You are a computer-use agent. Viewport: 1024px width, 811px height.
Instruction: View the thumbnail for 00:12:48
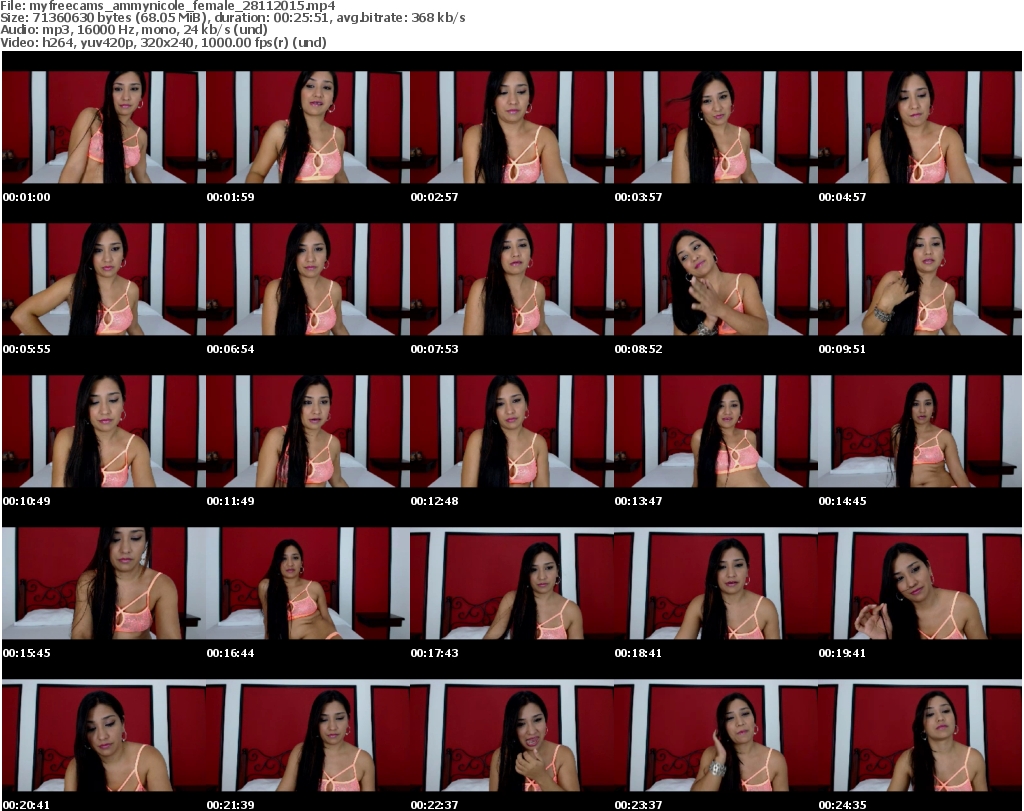click(x=511, y=432)
